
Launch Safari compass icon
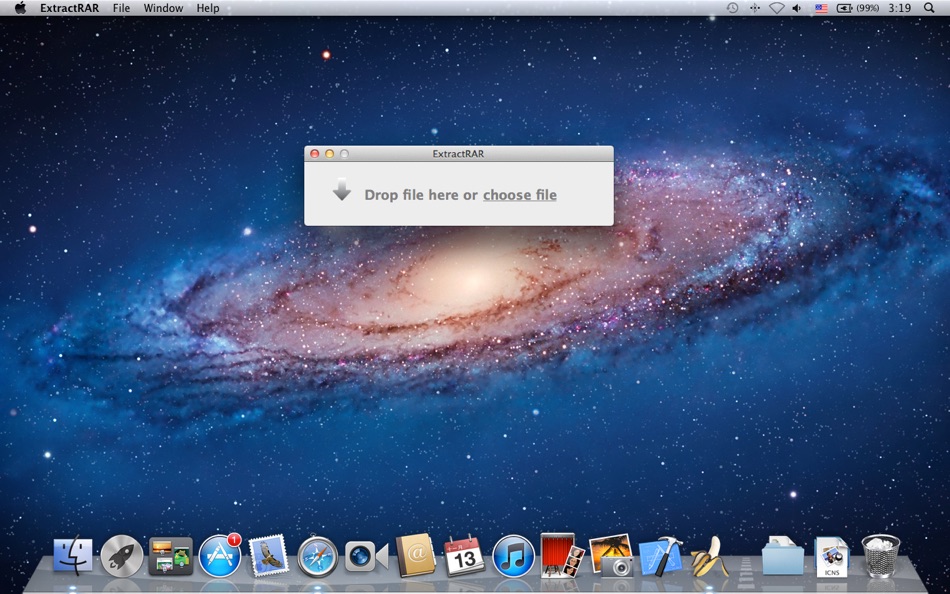point(317,556)
